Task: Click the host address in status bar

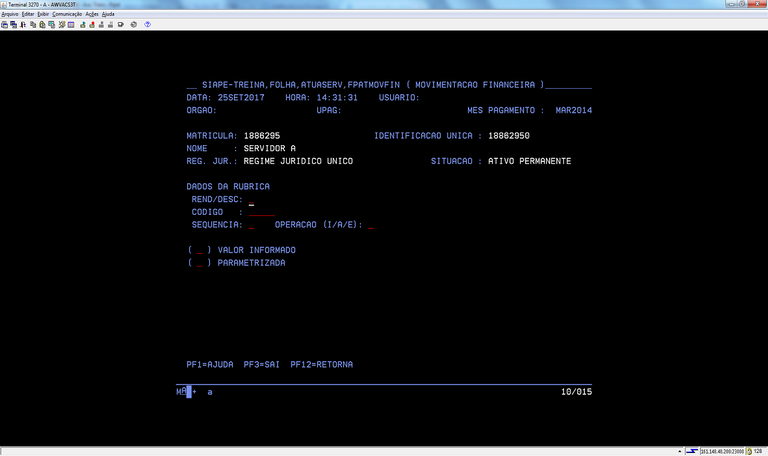Action: (722, 451)
